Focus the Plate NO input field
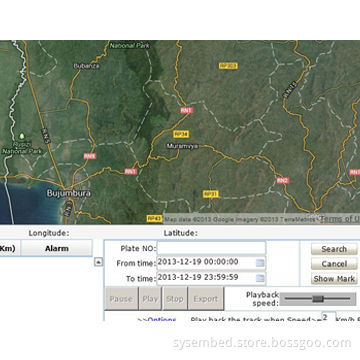Viewport: 360px width, 360px height. 211,248
